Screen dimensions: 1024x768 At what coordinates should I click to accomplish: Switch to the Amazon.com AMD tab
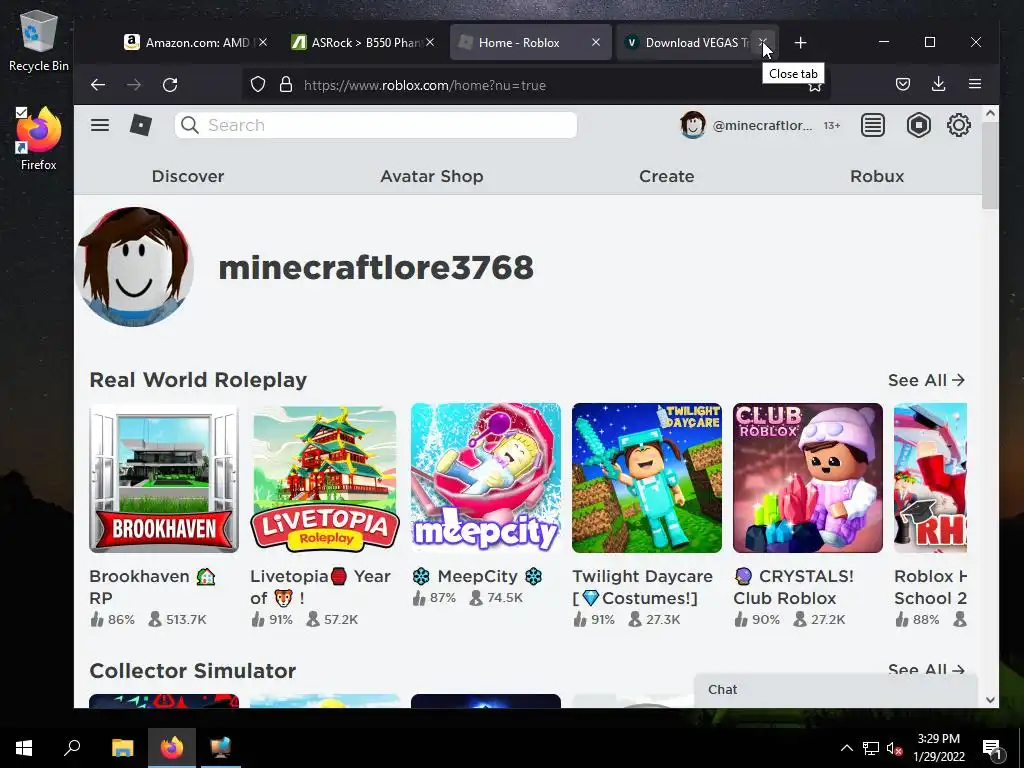tap(195, 42)
